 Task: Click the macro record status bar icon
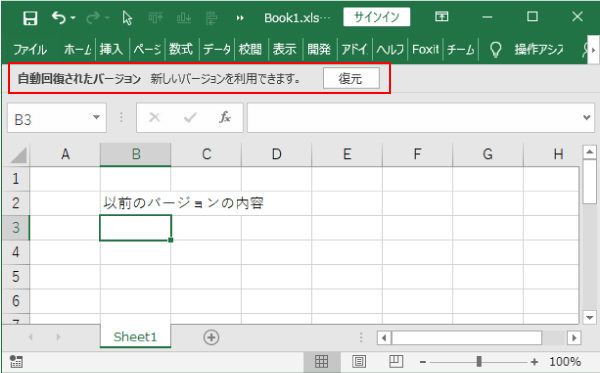[16, 361]
